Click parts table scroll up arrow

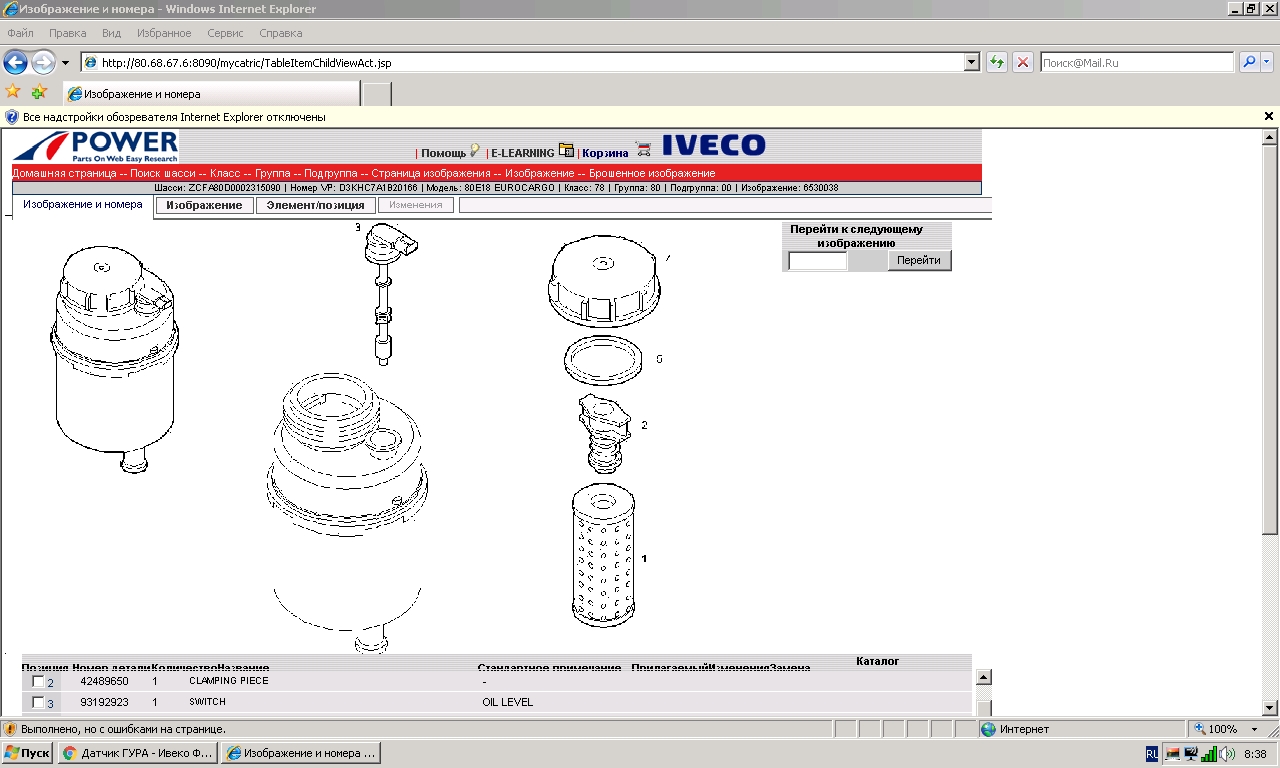(983, 677)
